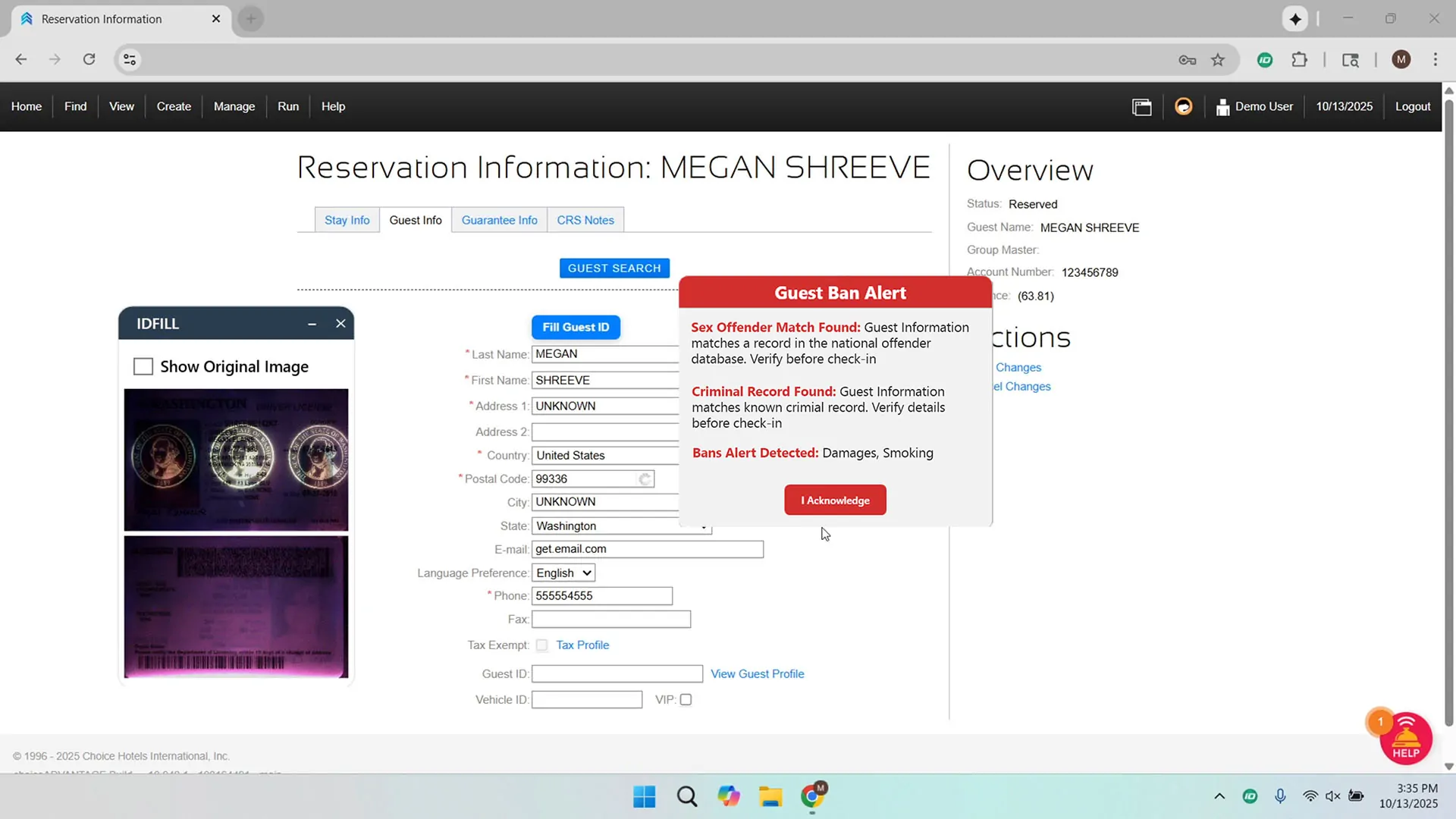Minimize the IDFILL panel

312,324
